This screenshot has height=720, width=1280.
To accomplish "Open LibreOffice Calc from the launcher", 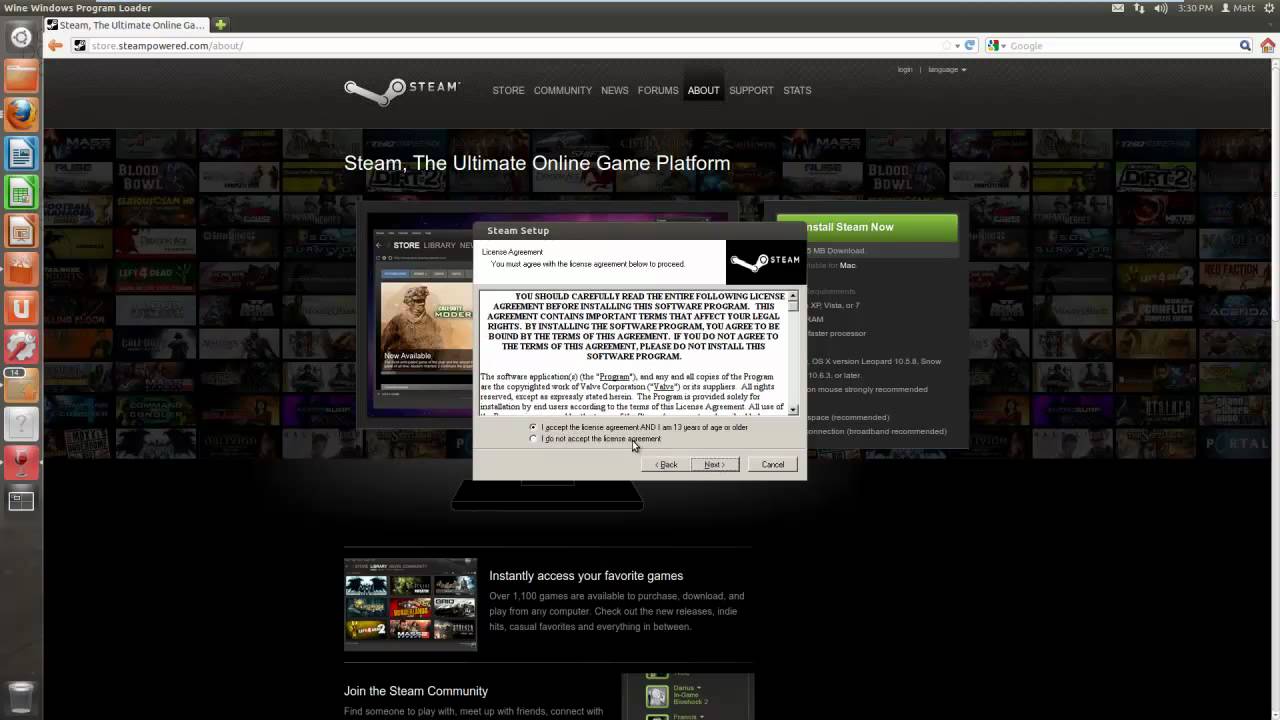I will (21, 192).
